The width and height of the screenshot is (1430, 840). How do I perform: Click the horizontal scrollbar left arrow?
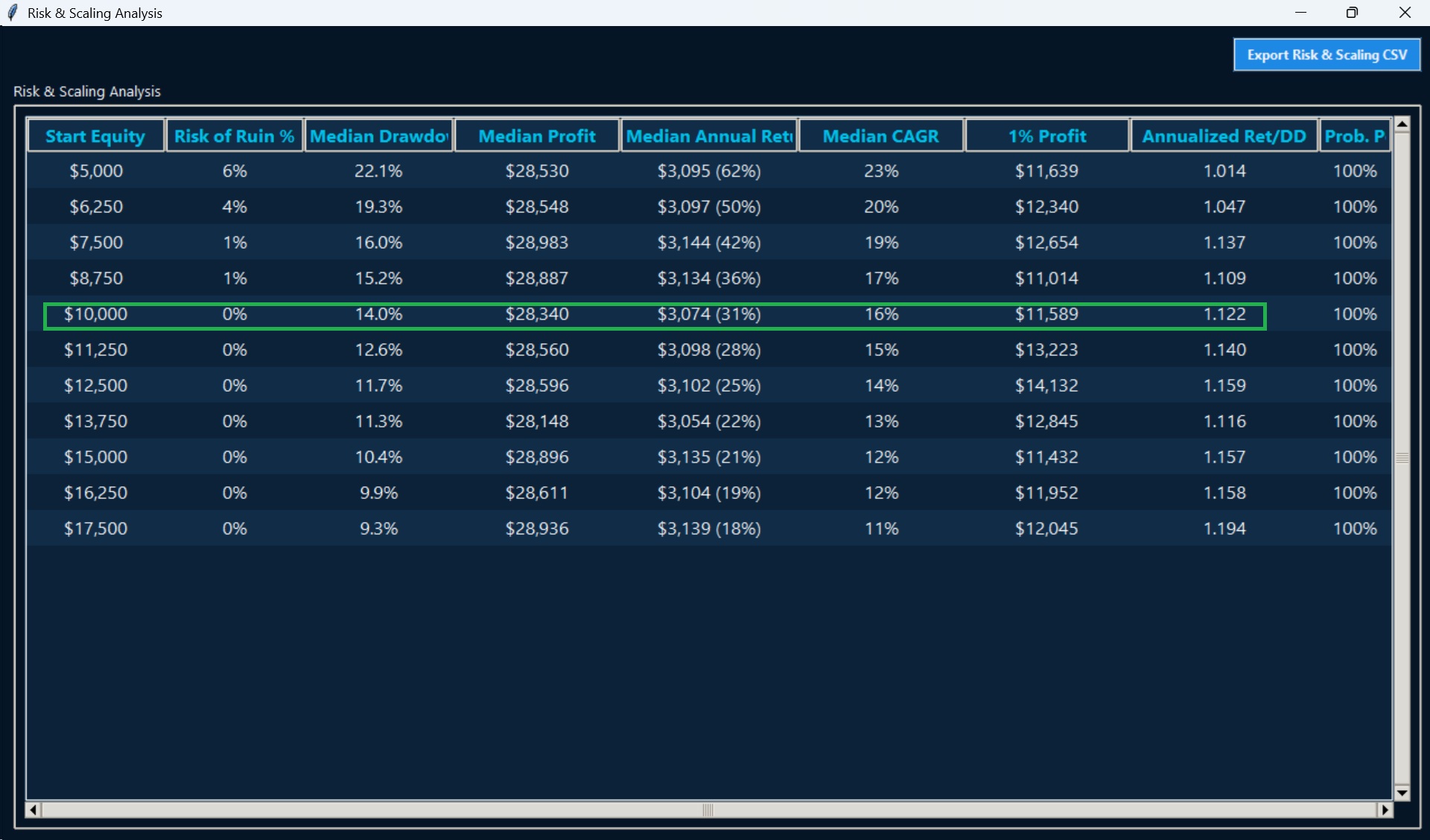point(33,809)
